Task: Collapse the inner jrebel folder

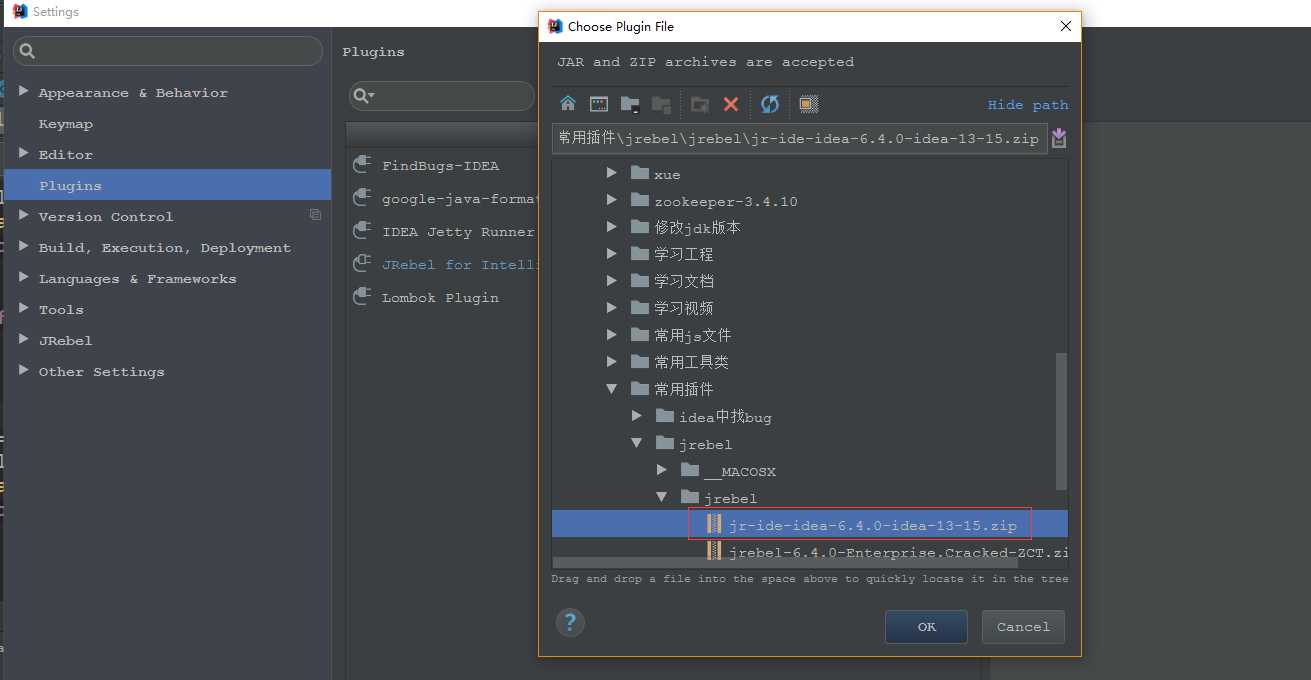Action: click(x=662, y=497)
